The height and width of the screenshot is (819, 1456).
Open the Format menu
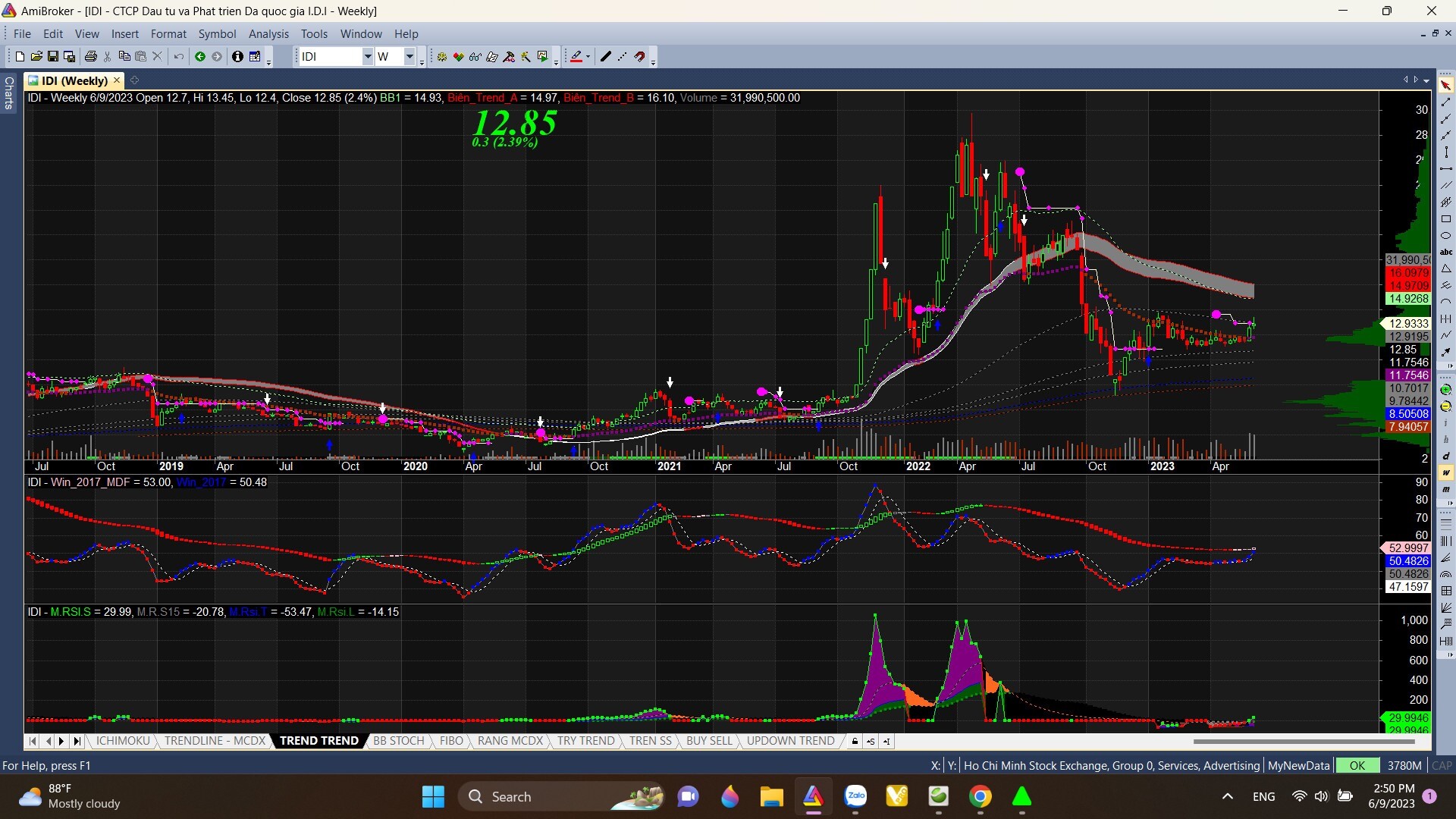coord(168,33)
